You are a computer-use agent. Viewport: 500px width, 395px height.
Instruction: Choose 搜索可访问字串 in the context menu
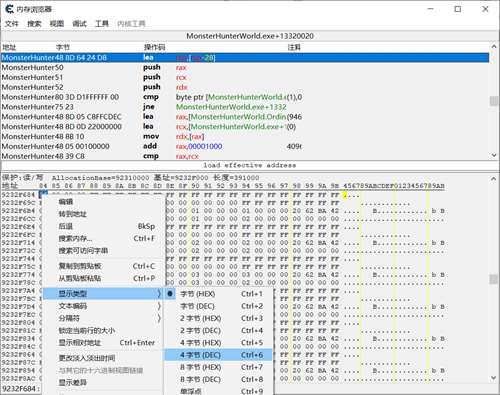point(104,251)
